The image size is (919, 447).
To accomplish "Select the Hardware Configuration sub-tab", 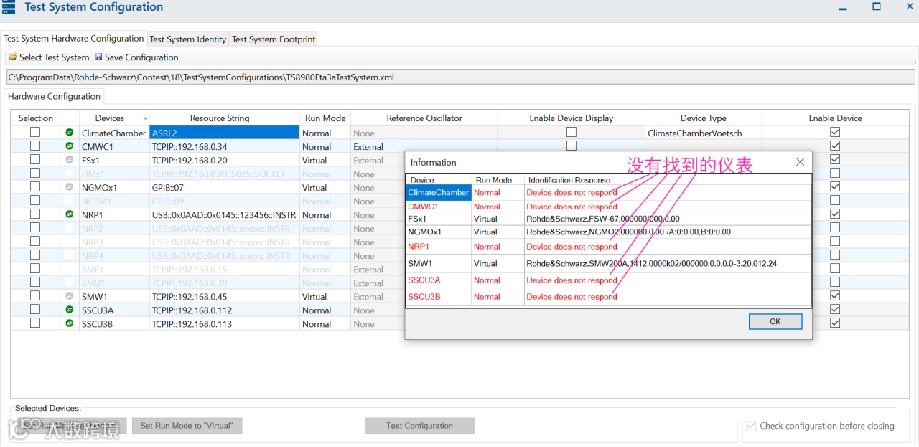I will pos(55,96).
